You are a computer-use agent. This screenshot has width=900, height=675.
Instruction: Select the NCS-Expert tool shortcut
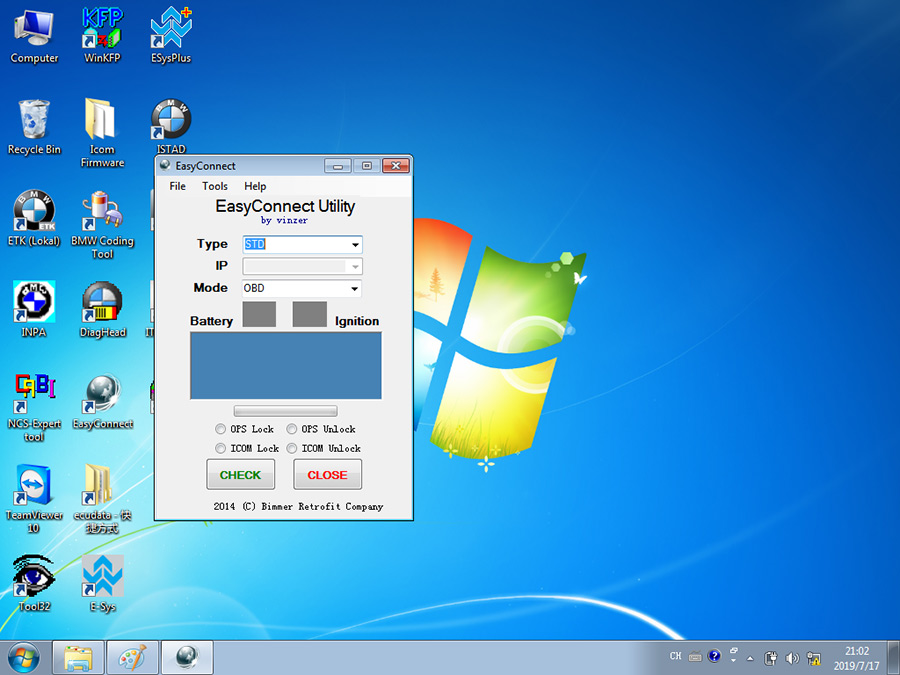(x=34, y=408)
